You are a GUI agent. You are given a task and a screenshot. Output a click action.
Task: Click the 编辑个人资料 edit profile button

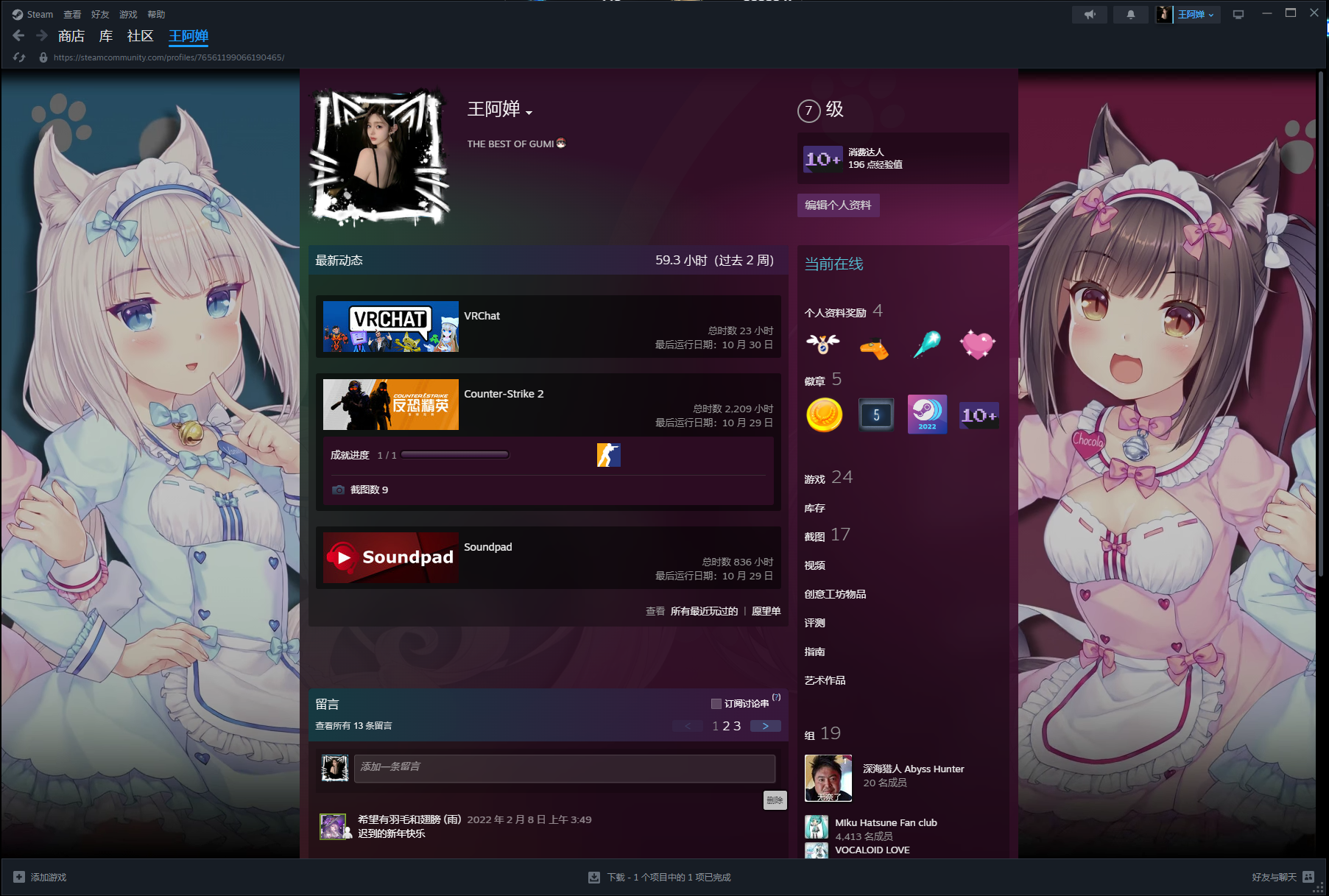(x=838, y=205)
